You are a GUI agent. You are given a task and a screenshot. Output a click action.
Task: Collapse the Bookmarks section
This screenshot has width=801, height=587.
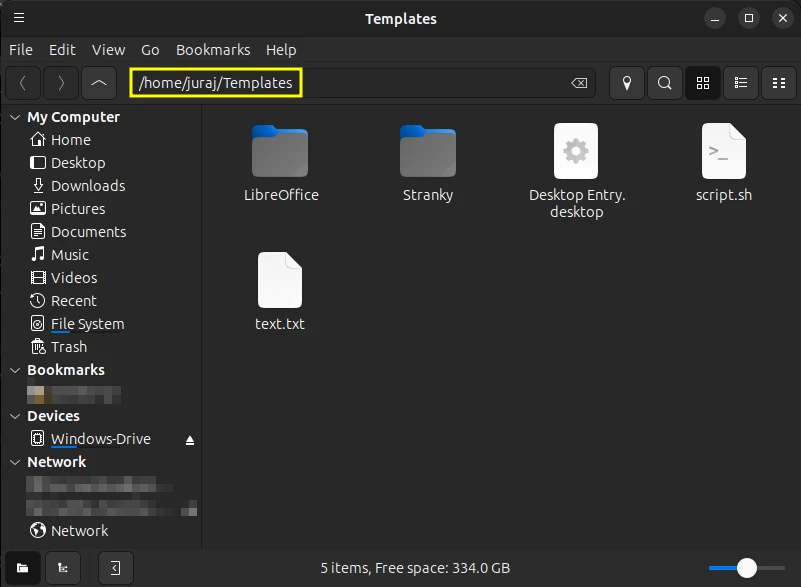[x=14, y=369]
